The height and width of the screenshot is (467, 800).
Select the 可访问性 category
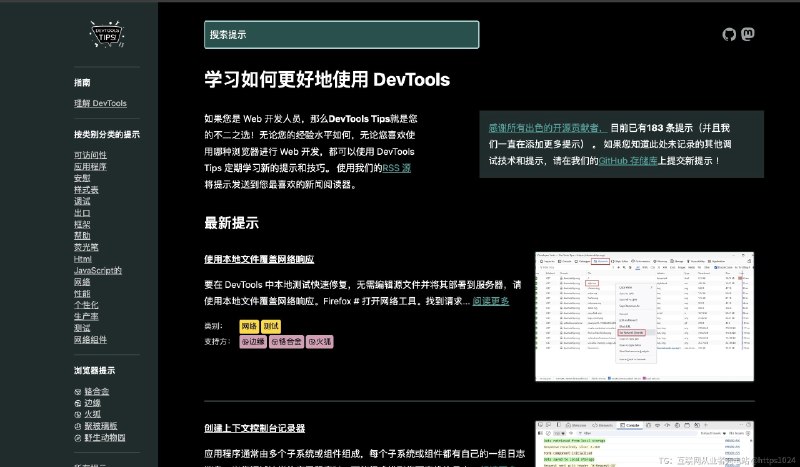click(90, 155)
